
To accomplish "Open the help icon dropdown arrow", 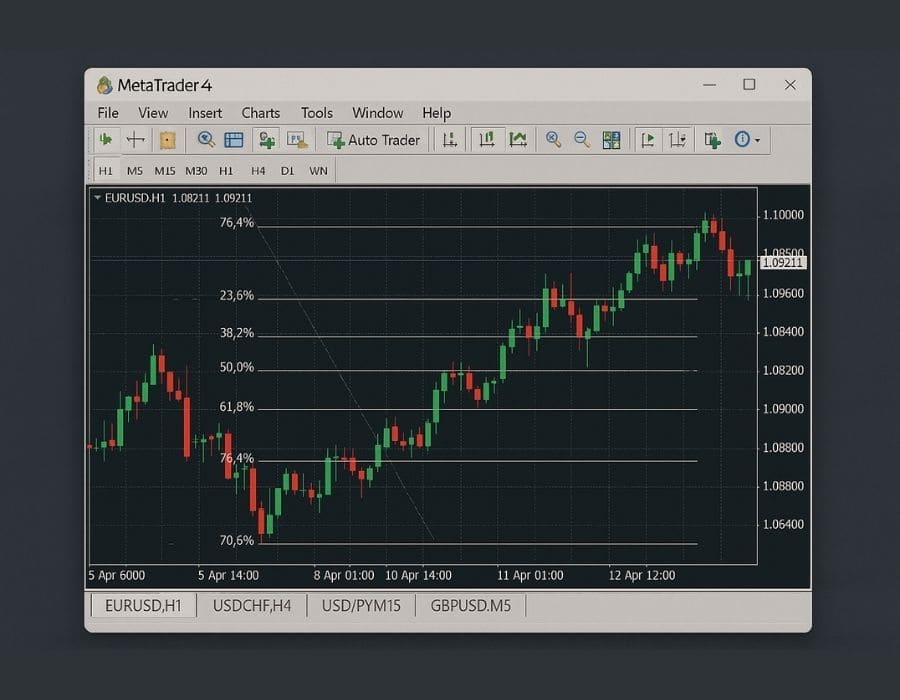I will [757, 139].
